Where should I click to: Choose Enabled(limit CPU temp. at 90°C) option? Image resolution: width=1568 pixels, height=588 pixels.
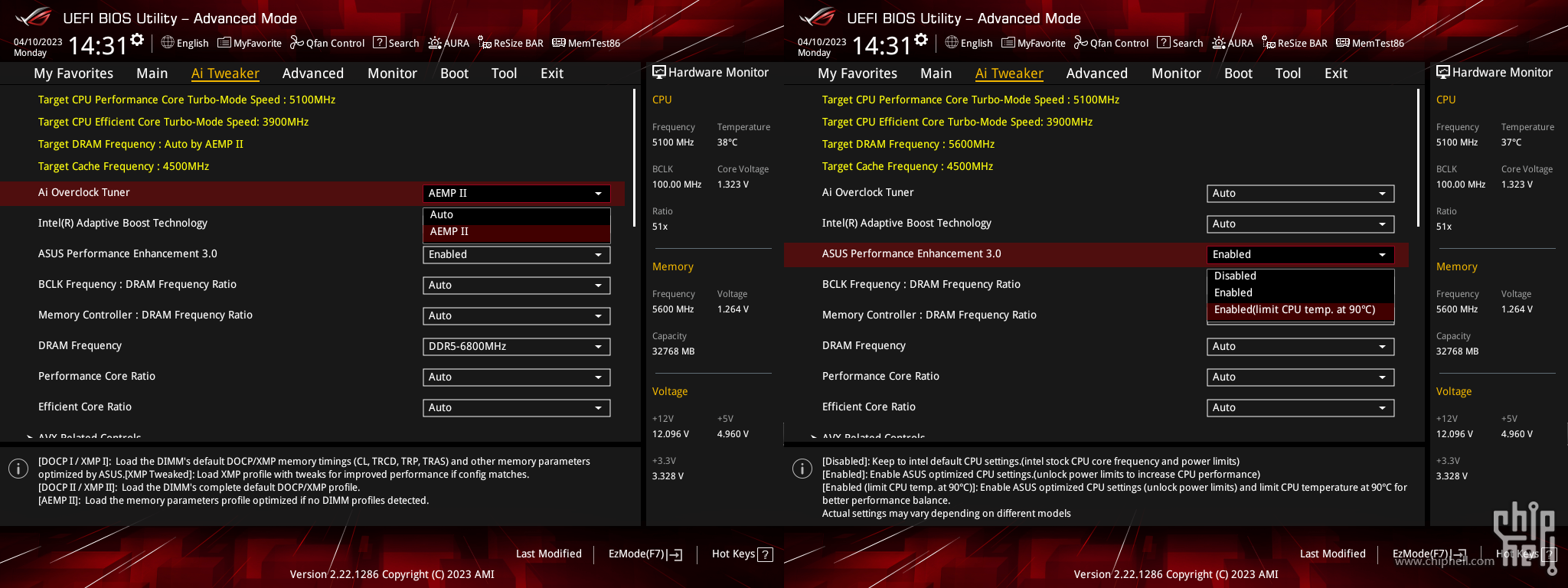(x=1300, y=310)
